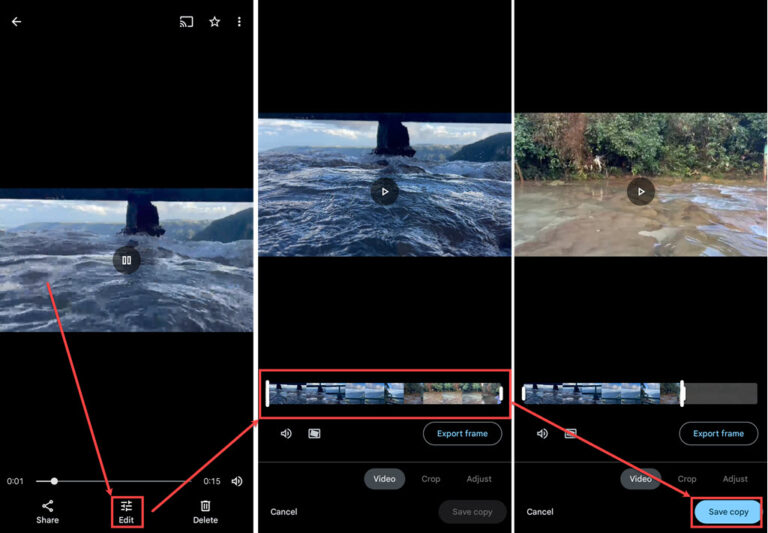This screenshot has height=533, width=768.
Task: Tap the Share button
Action: (48, 512)
